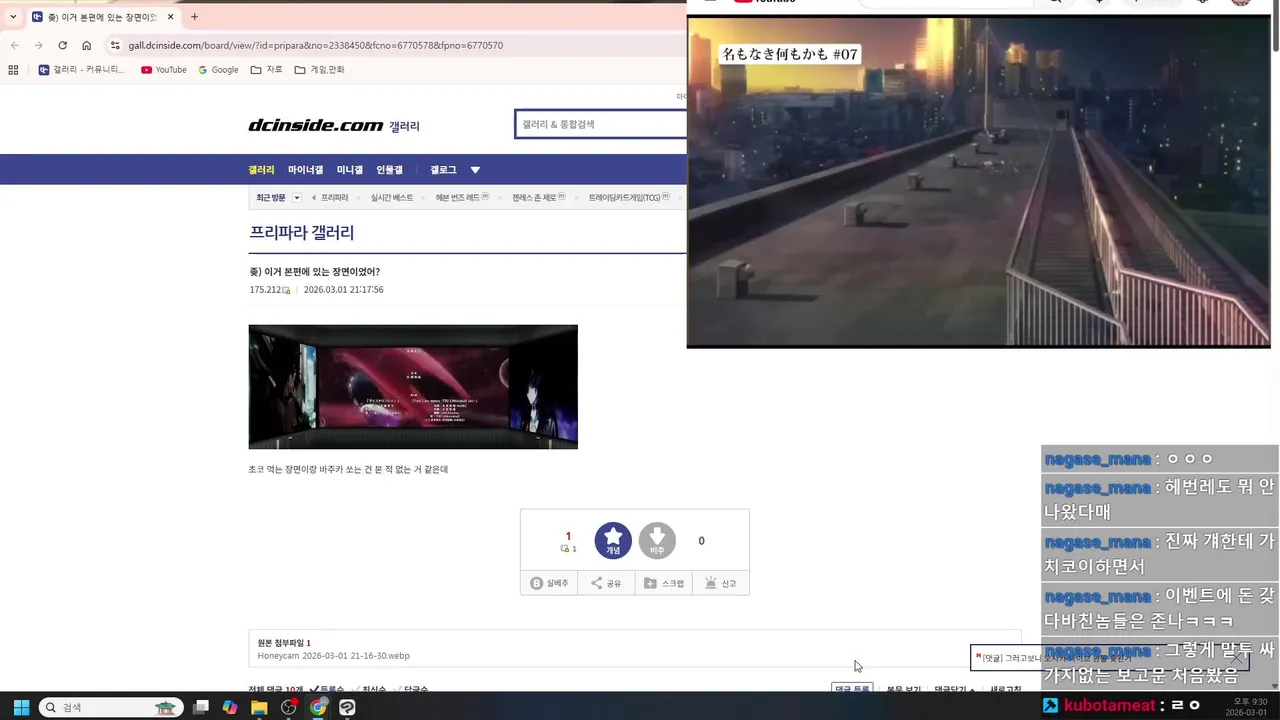The height and width of the screenshot is (720, 1280).
Task: Click the timestamp 2026.03.01 21:17:56
Action: coord(343,290)
